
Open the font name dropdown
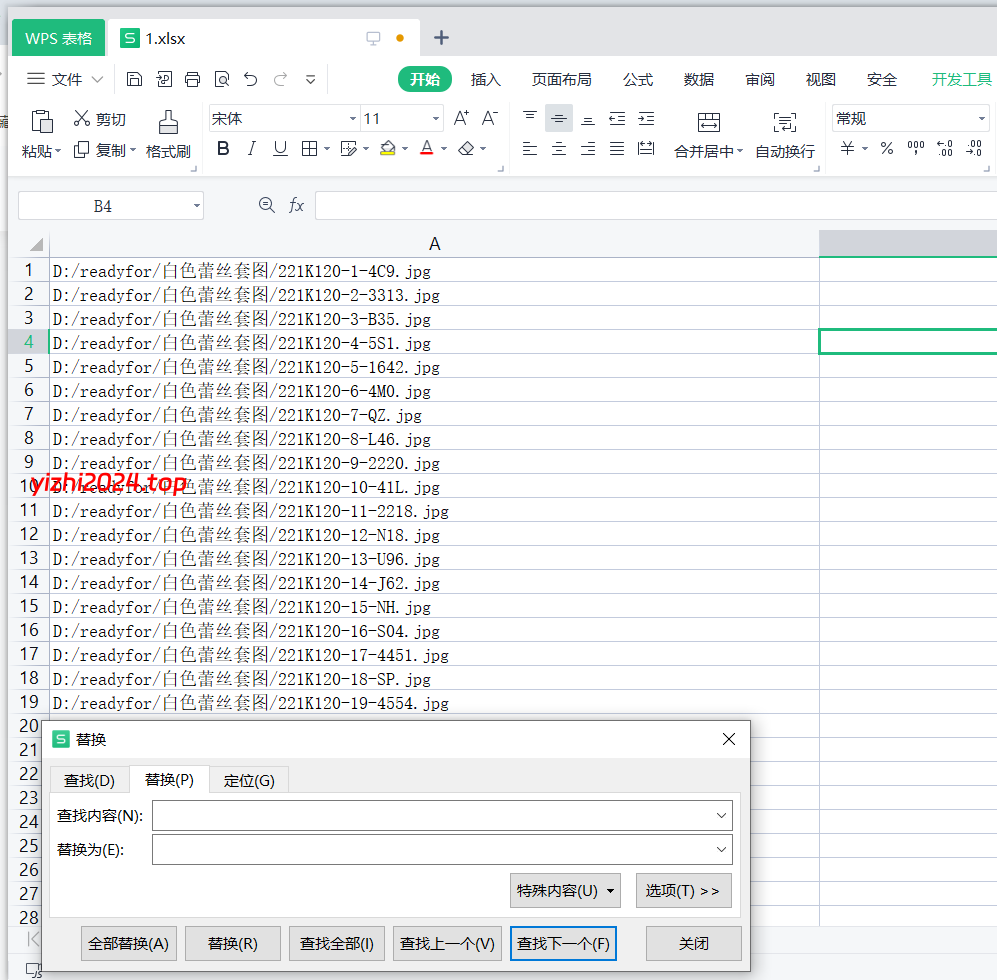pyautogui.click(x=352, y=119)
